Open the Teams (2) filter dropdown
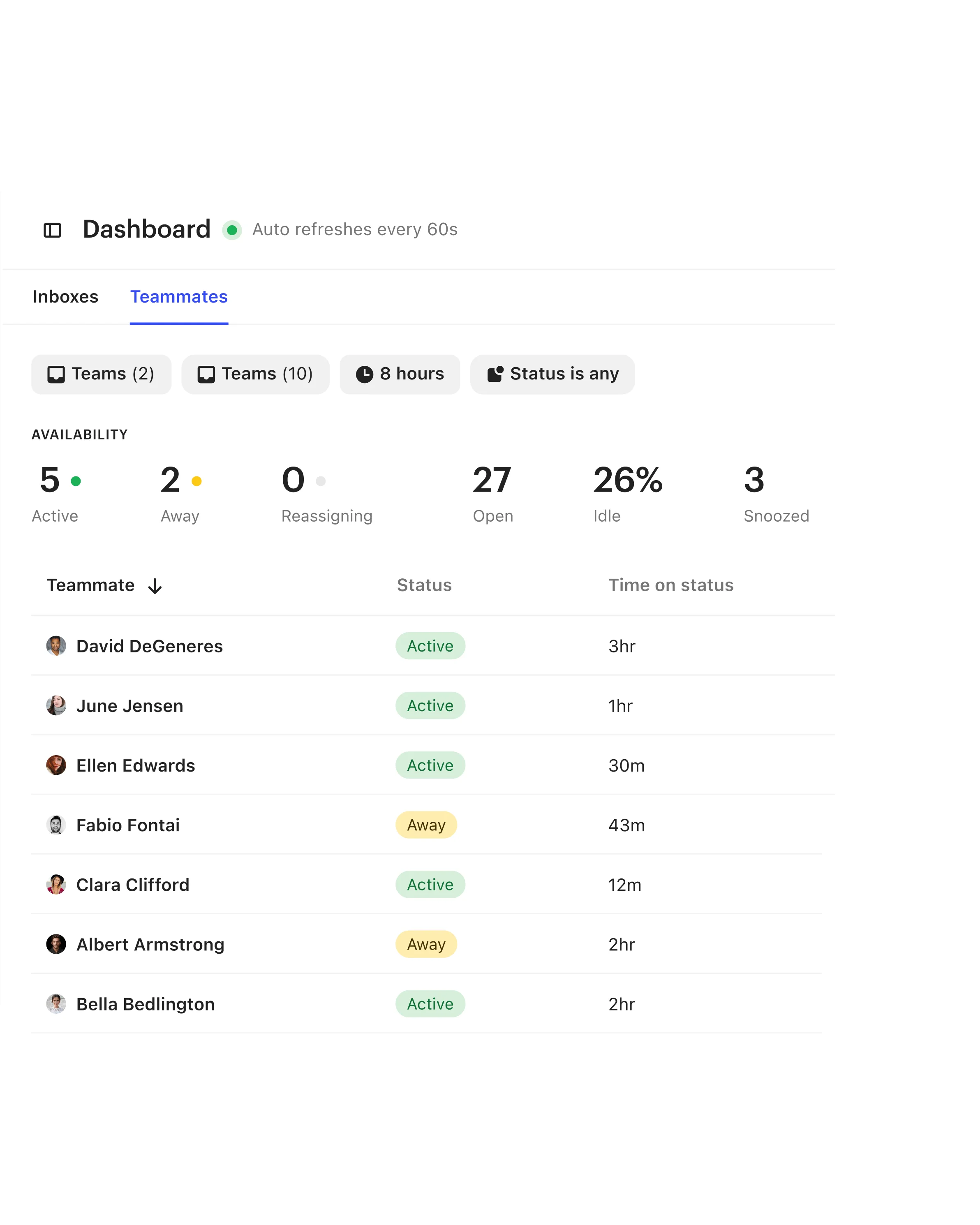This screenshot has width=980, height=1225. (x=101, y=374)
